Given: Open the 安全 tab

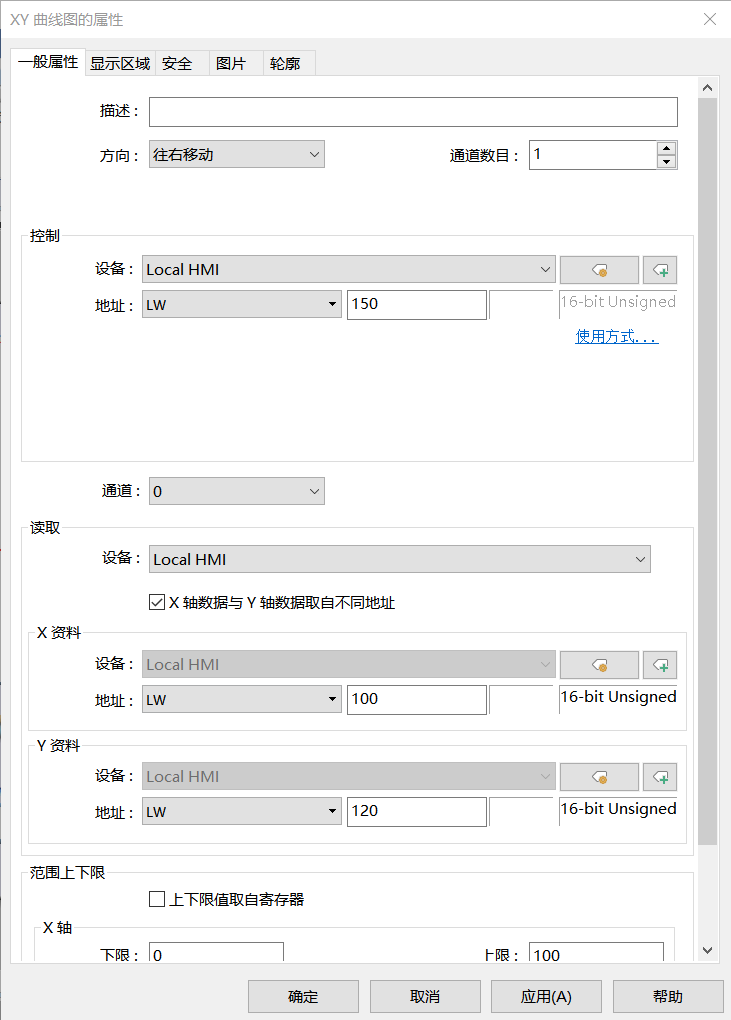Looking at the screenshot, I should click(x=177, y=63).
